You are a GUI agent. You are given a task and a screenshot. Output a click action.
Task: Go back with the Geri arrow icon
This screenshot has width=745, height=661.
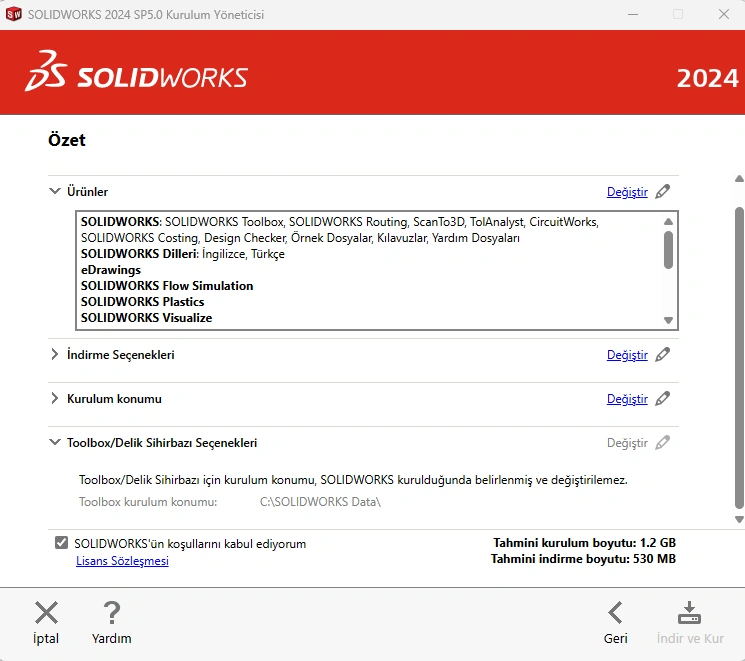coord(615,613)
